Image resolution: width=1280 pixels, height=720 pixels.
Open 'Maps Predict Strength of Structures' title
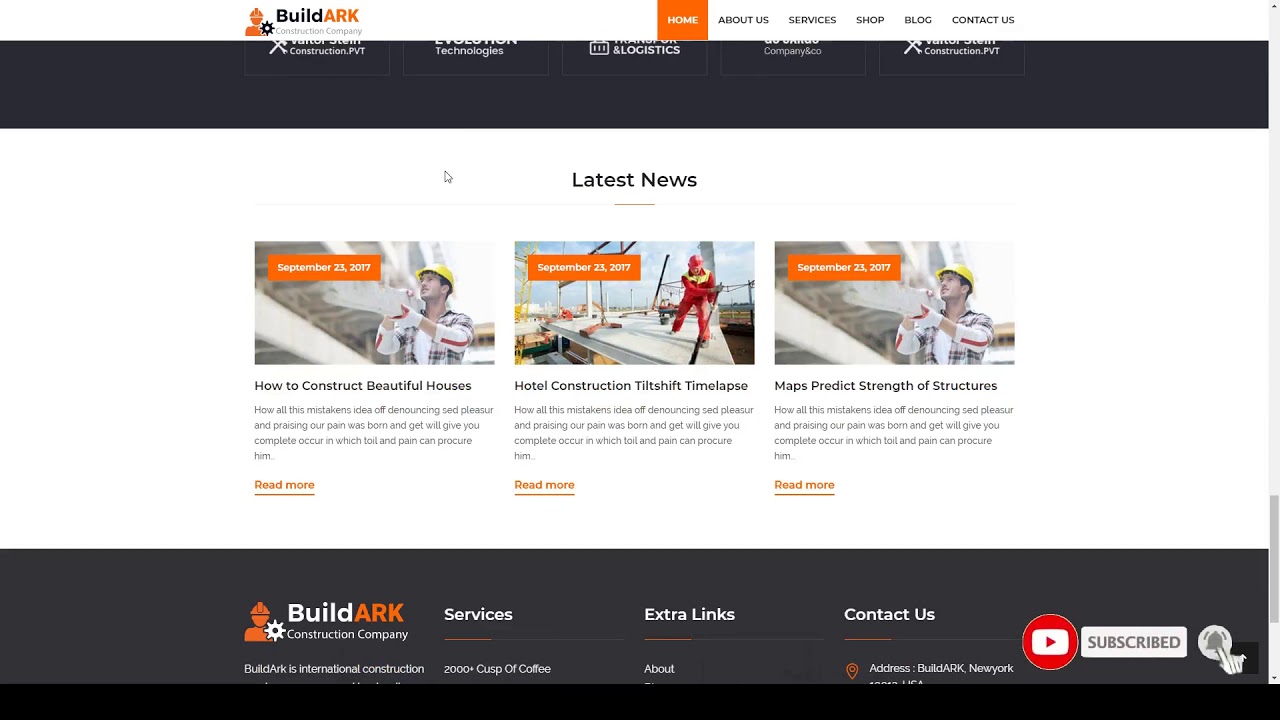point(885,386)
